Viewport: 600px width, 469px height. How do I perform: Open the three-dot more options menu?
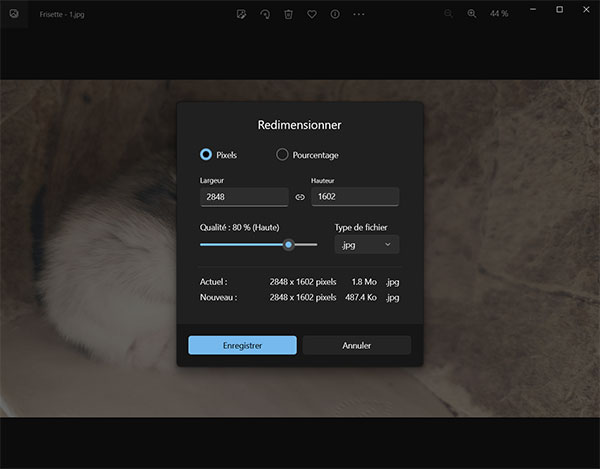[359, 14]
